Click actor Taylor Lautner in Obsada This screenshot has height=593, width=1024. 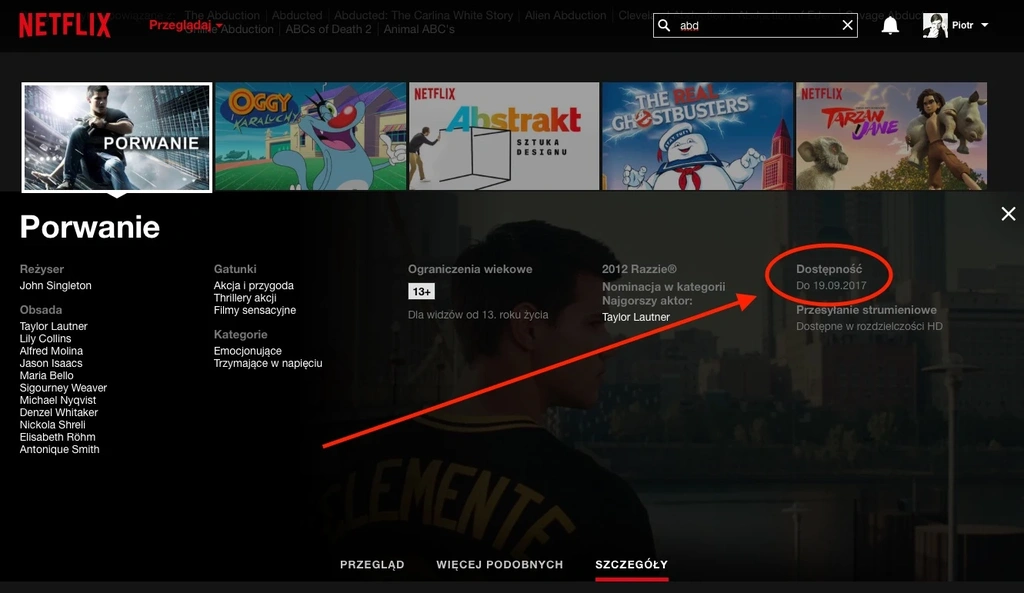pyautogui.click(x=54, y=326)
